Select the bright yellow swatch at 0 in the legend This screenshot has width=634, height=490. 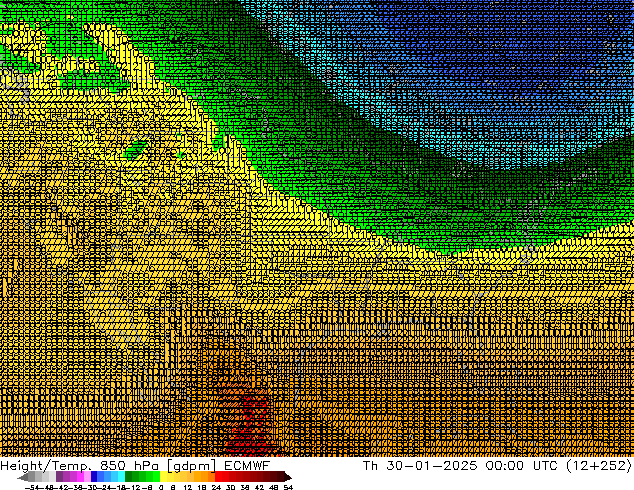tap(164, 477)
